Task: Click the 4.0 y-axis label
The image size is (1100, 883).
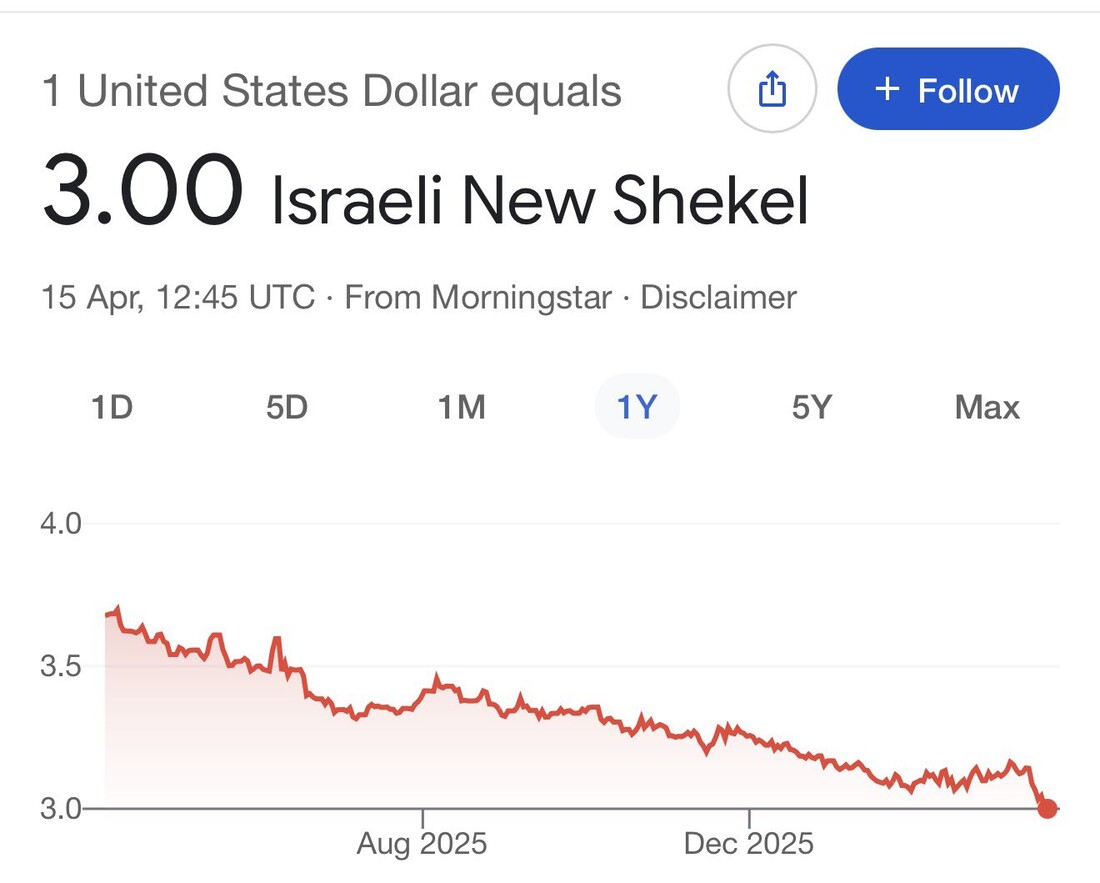Action: coord(61,524)
